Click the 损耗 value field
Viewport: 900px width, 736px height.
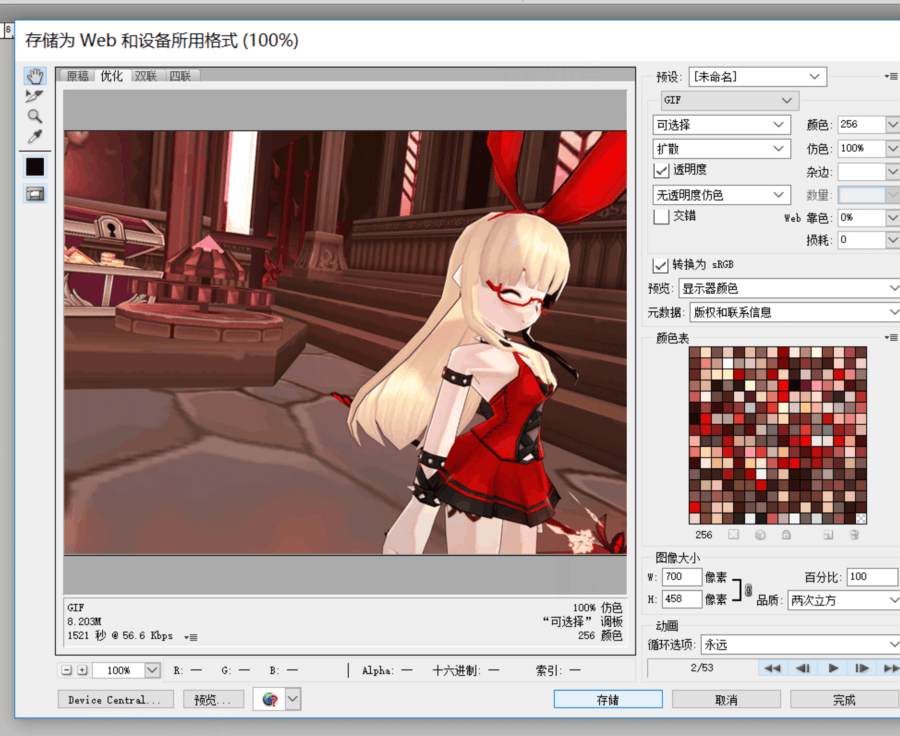pyautogui.click(x=861, y=240)
